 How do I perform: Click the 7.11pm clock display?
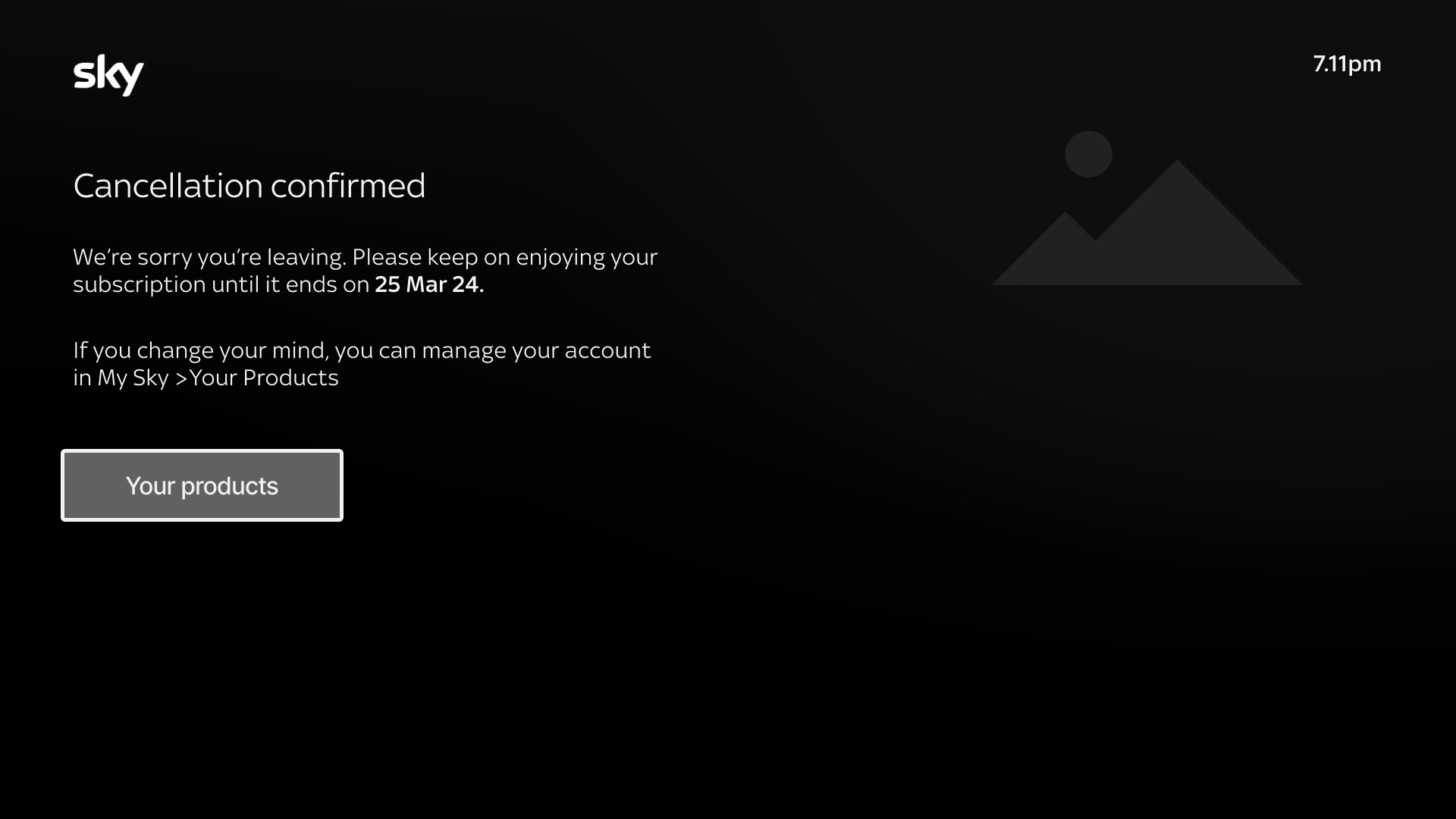[1347, 64]
